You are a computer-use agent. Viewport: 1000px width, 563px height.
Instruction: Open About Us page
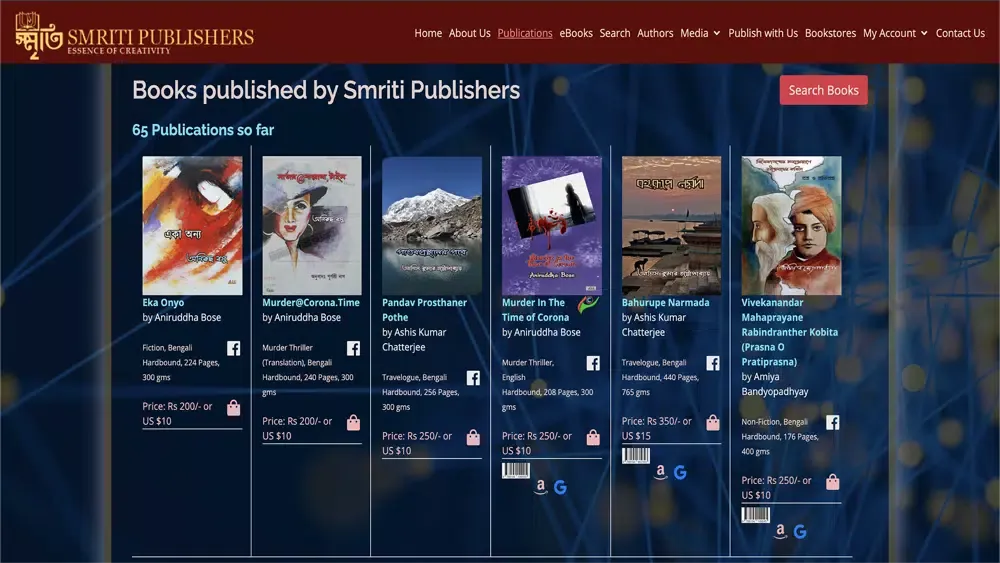(469, 33)
